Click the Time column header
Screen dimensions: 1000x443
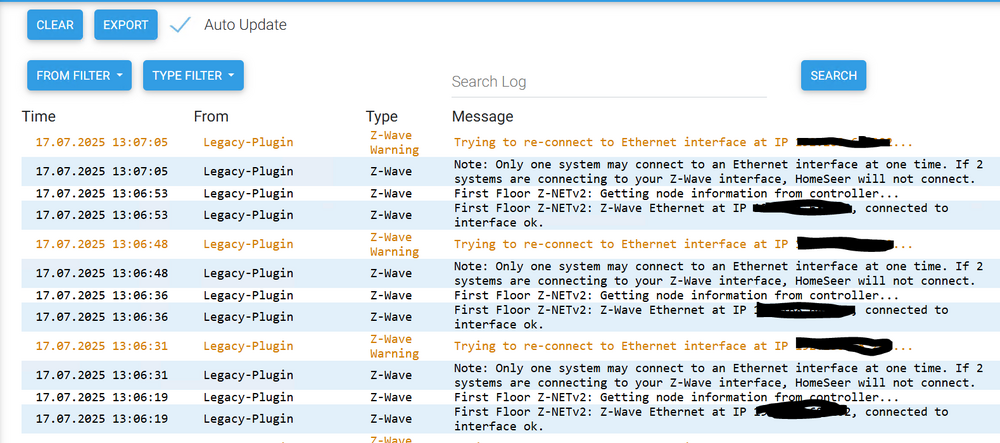[x=39, y=117]
